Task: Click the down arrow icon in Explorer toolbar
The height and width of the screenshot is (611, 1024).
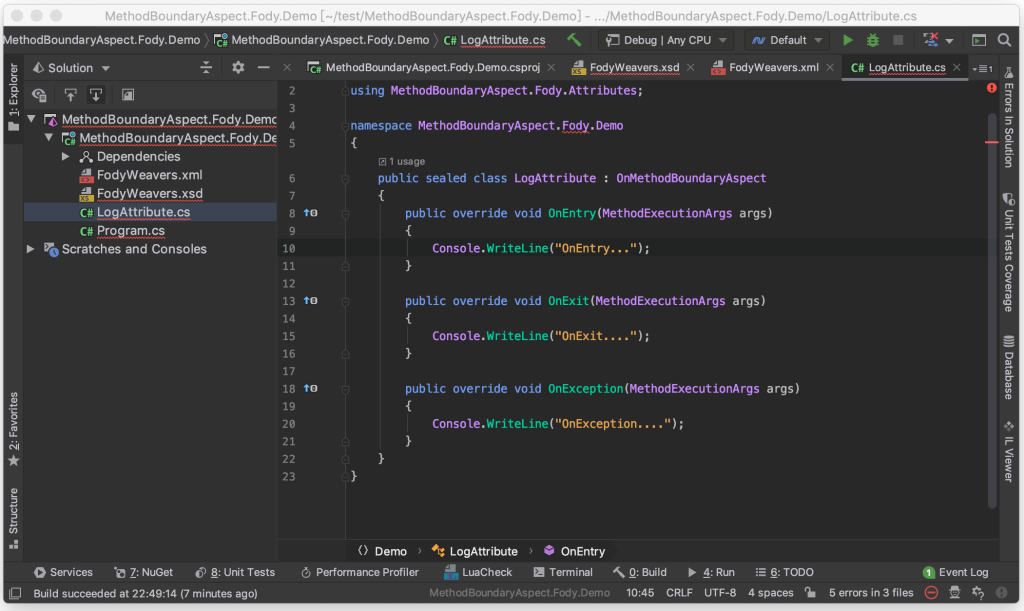Action: (x=96, y=95)
